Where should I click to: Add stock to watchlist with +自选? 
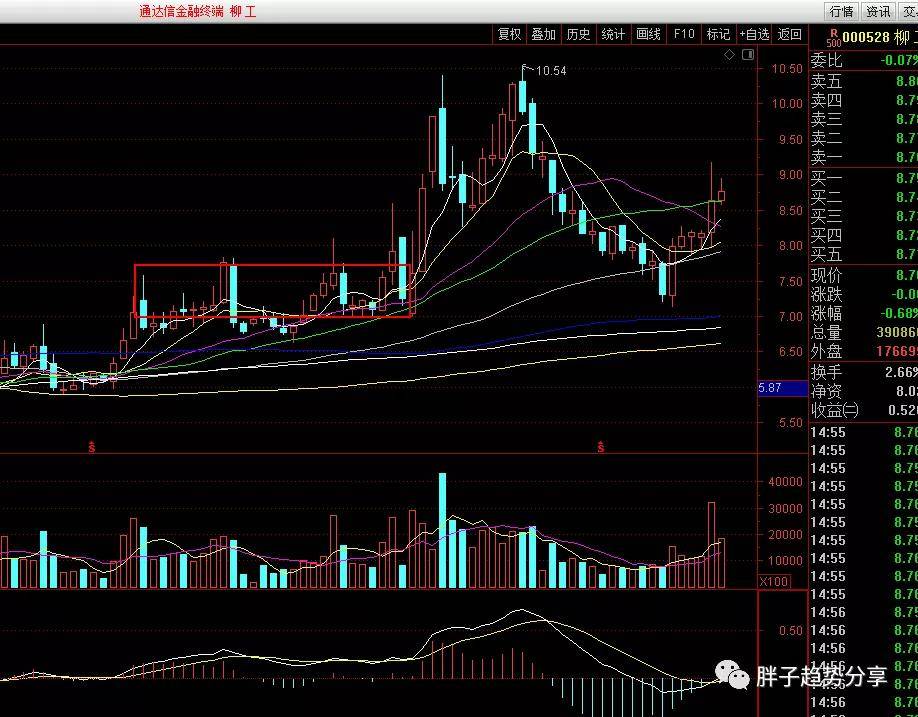tap(754, 35)
